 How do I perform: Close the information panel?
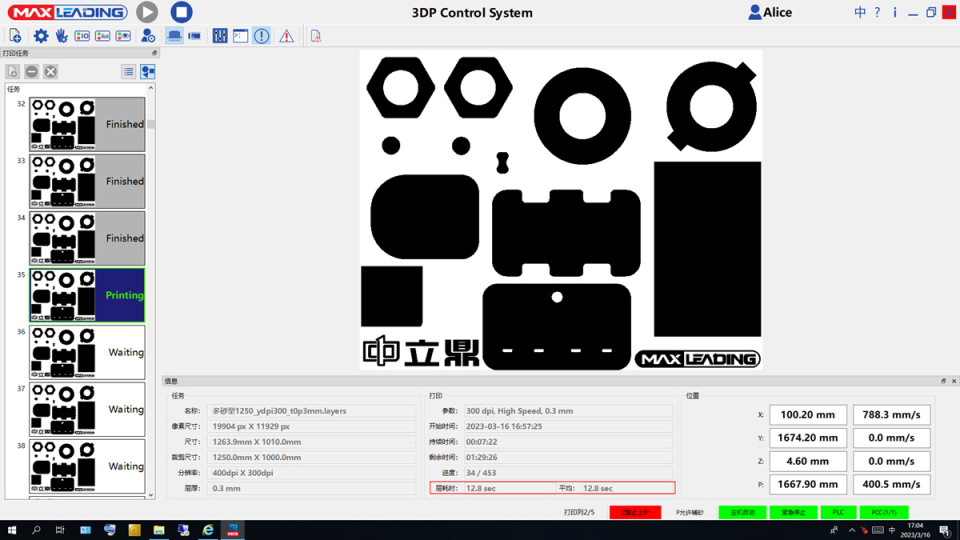coord(954,381)
